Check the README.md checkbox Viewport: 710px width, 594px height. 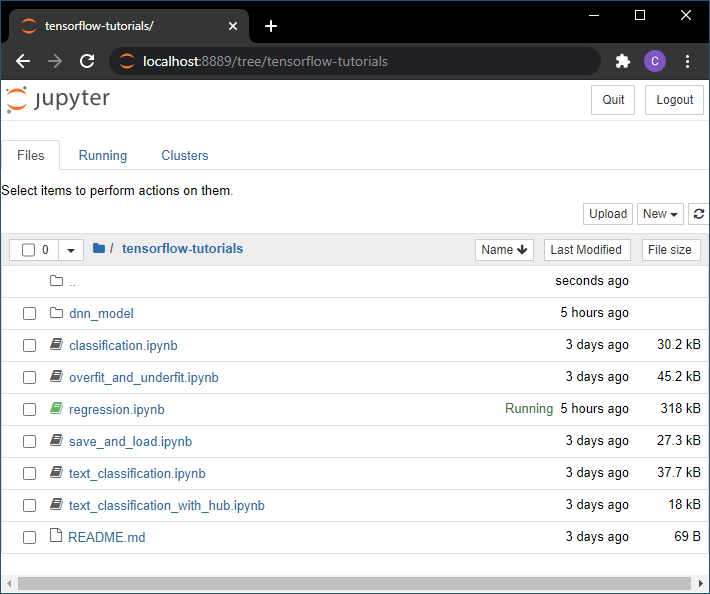tap(29, 537)
